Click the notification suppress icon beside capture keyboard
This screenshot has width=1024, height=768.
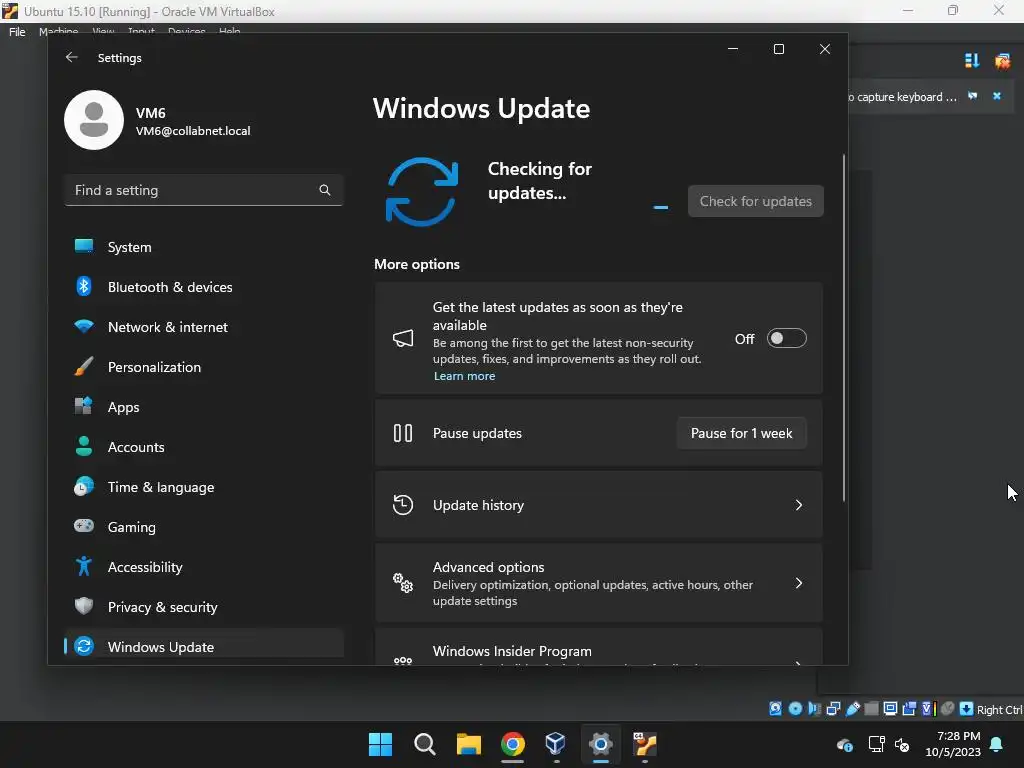coord(972,96)
